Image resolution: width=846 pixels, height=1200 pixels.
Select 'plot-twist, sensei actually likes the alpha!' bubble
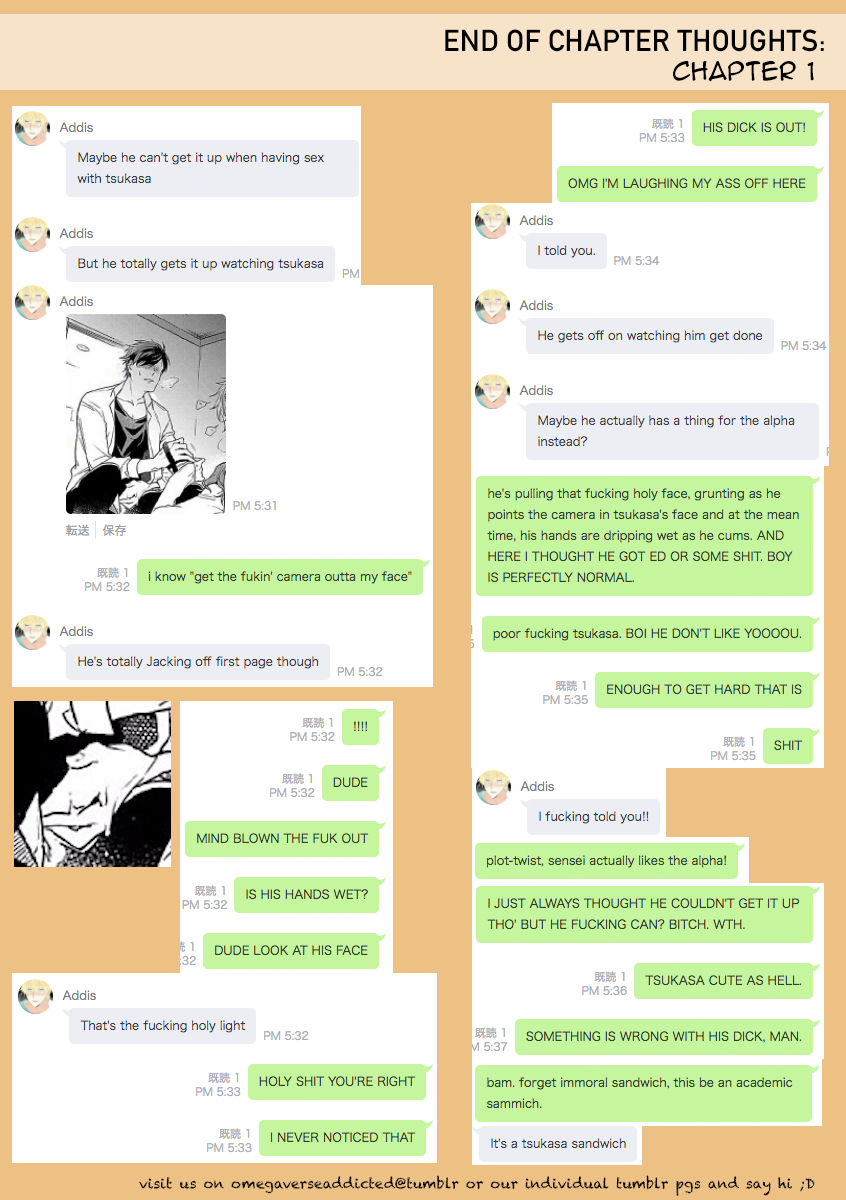[613, 861]
